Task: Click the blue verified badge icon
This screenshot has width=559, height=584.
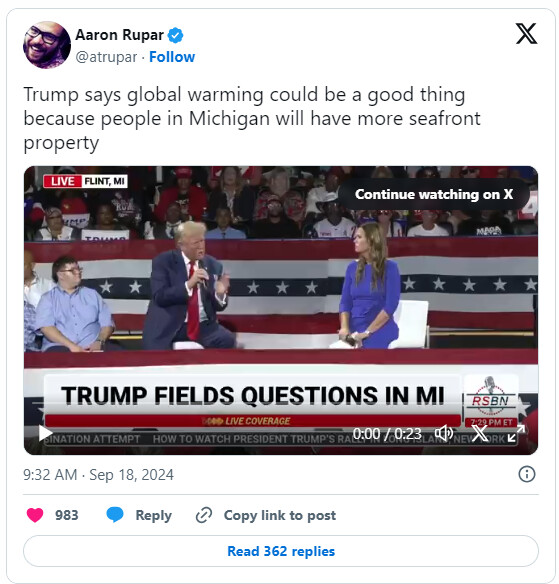Action: tap(175, 35)
